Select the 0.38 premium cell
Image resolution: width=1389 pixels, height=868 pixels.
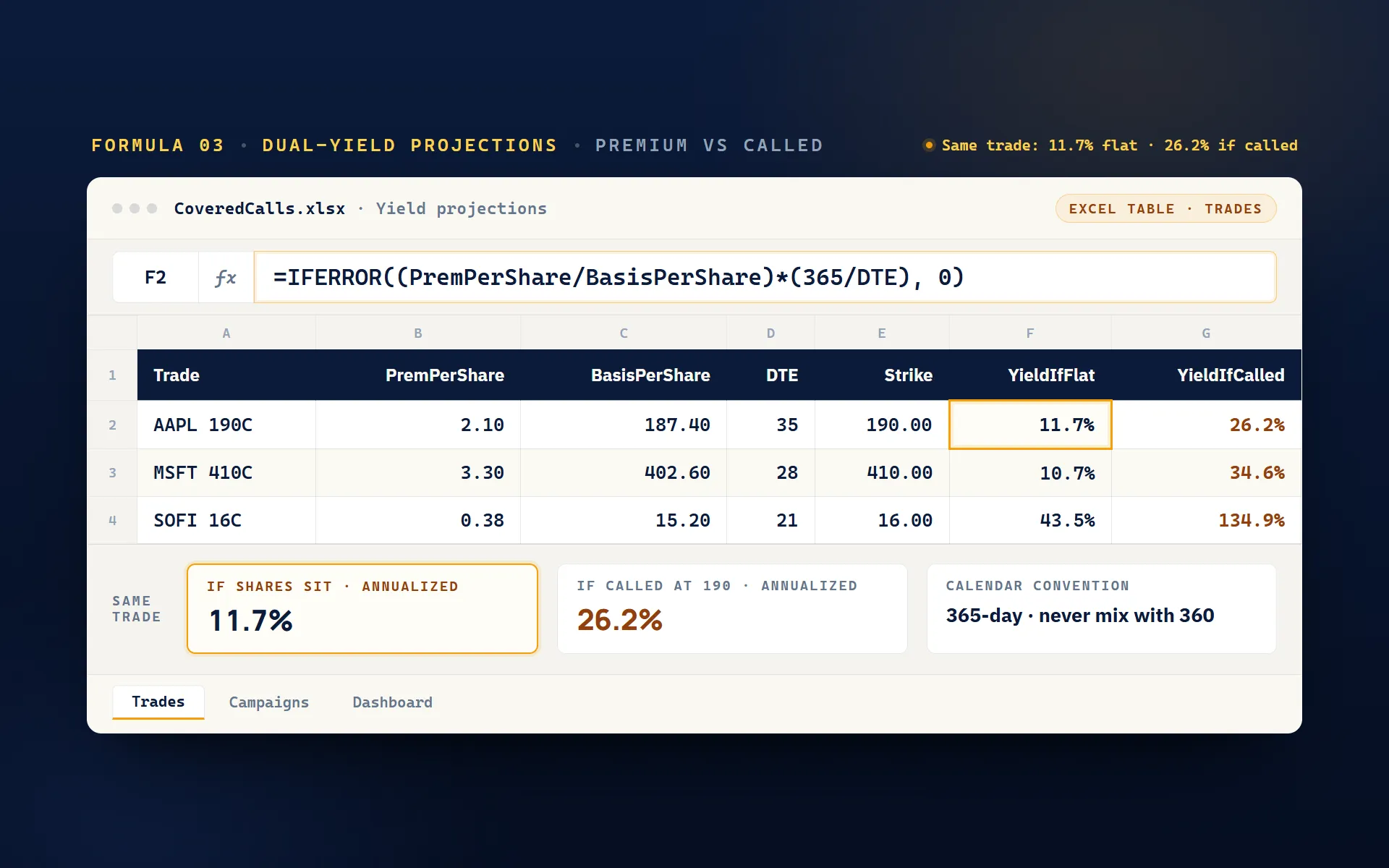coord(418,520)
